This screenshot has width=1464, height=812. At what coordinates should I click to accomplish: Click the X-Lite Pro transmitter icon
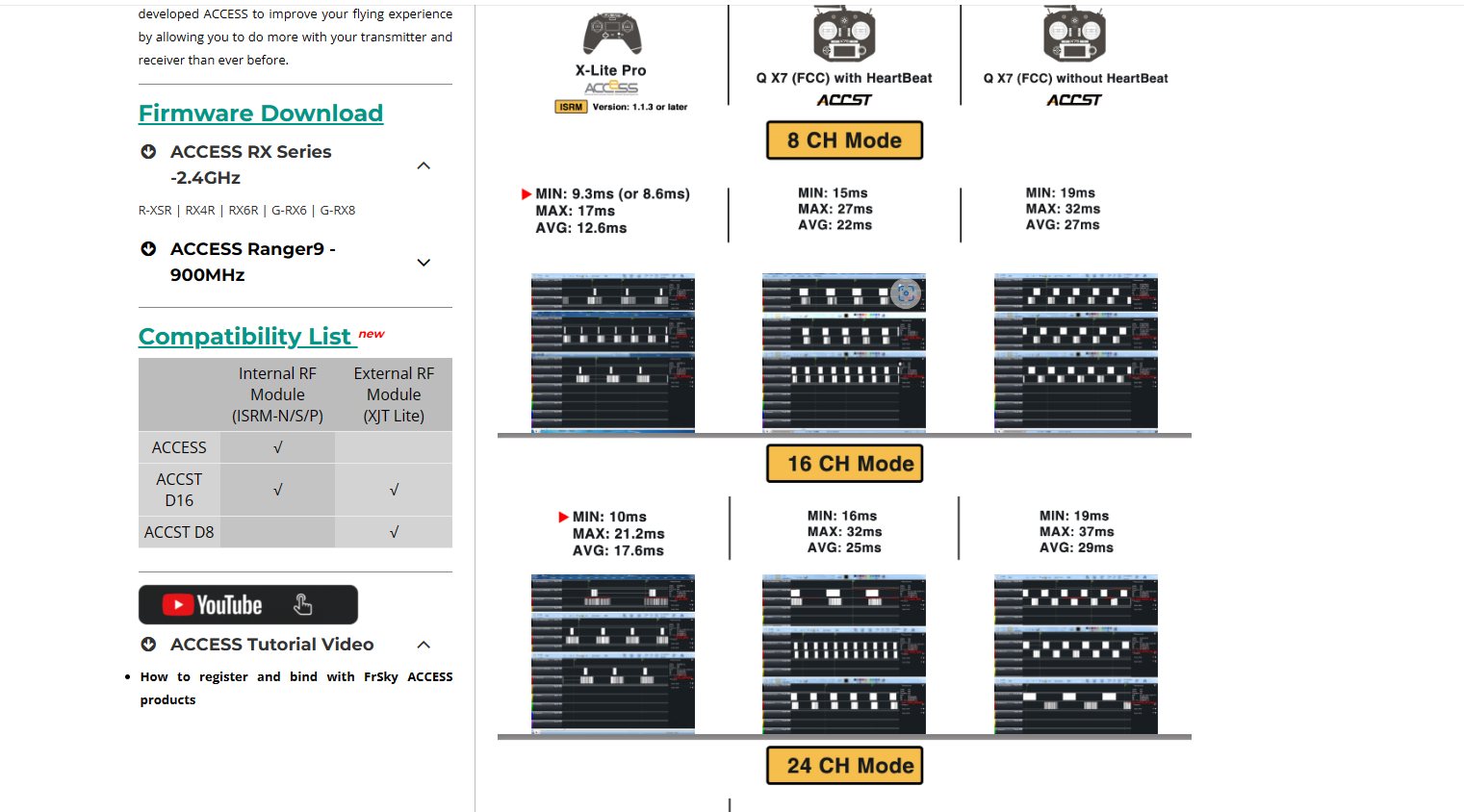pyautogui.click(x=612, y=35)
